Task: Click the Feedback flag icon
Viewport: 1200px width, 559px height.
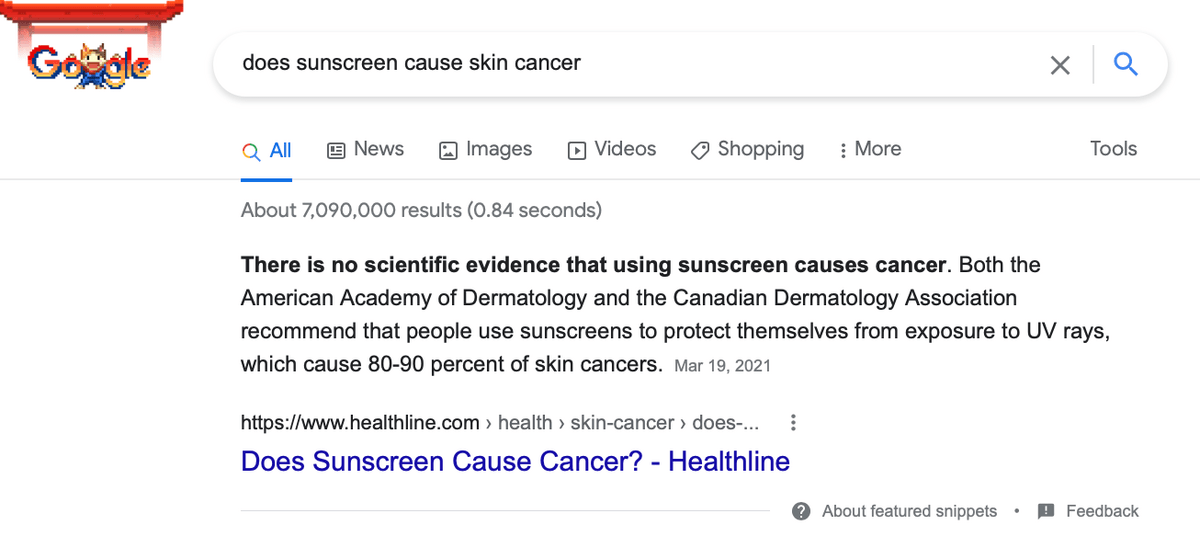Action: click(1046, 511)
